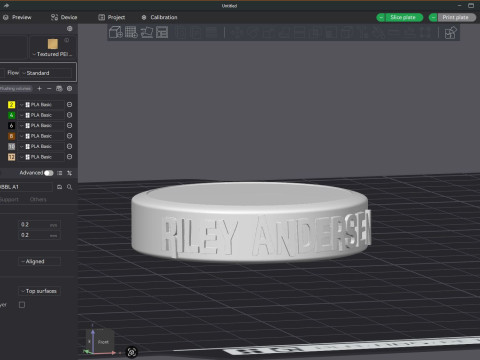Open the Calibration tab
This screenshot has height=360, width=480.
click(x=159, y=17)
